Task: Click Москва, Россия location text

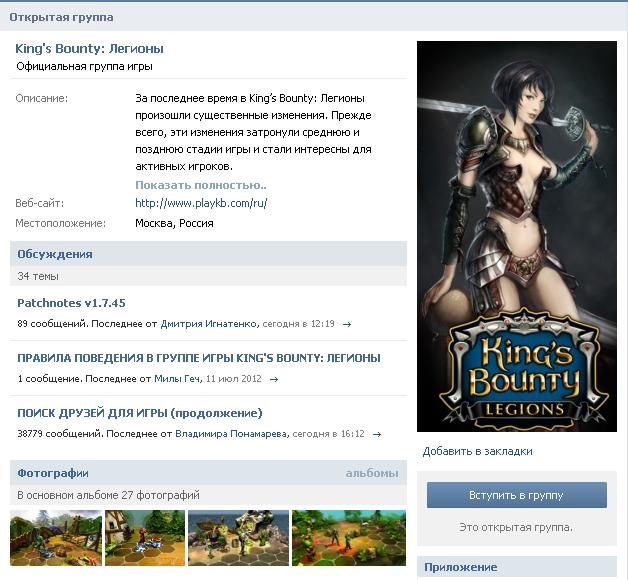Action: coord(174,223)
